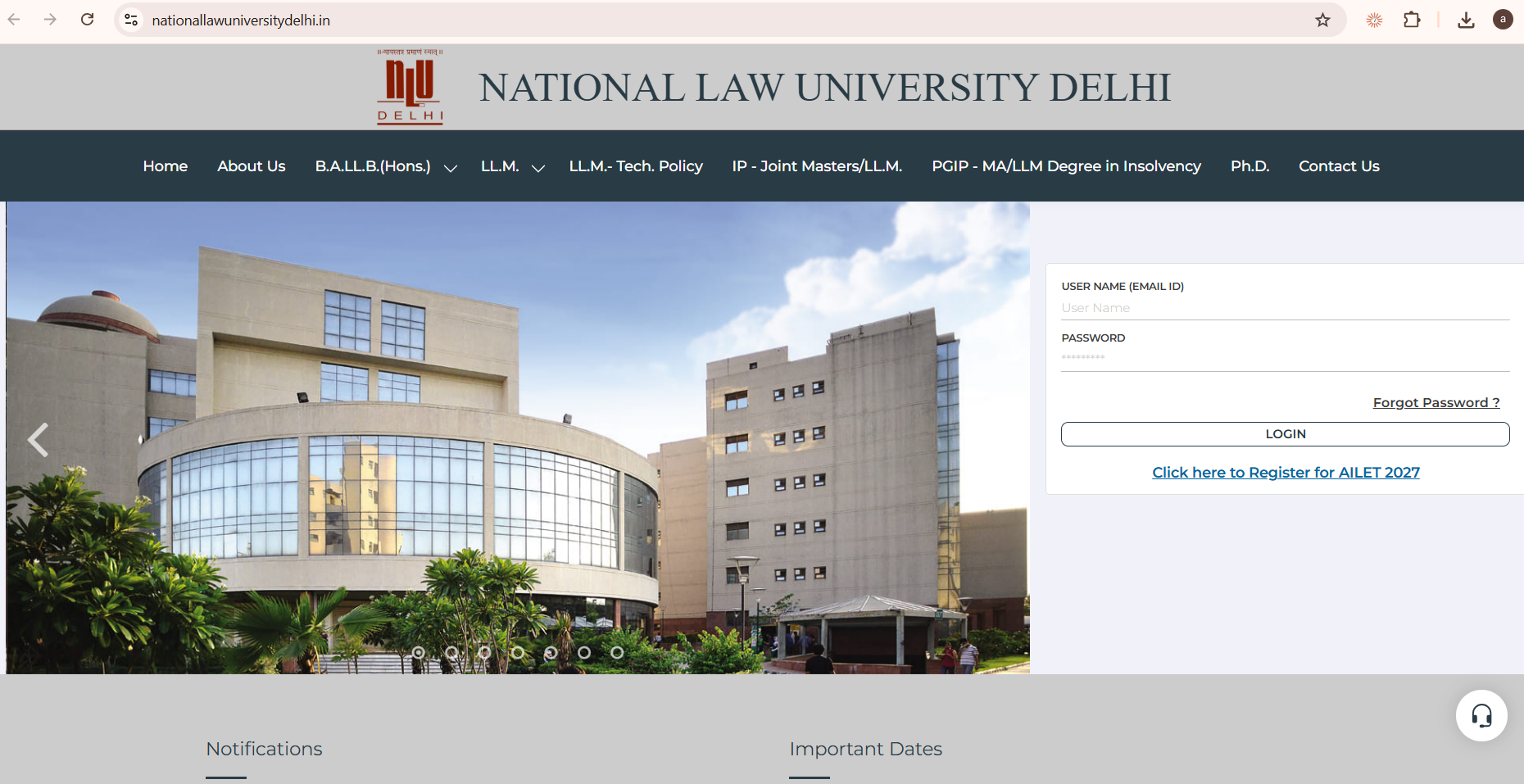Image resolution: width=1524 pixels, height=784 pixels.
Task: Select the seventh carousel slide dot
Action: point(617,653)
